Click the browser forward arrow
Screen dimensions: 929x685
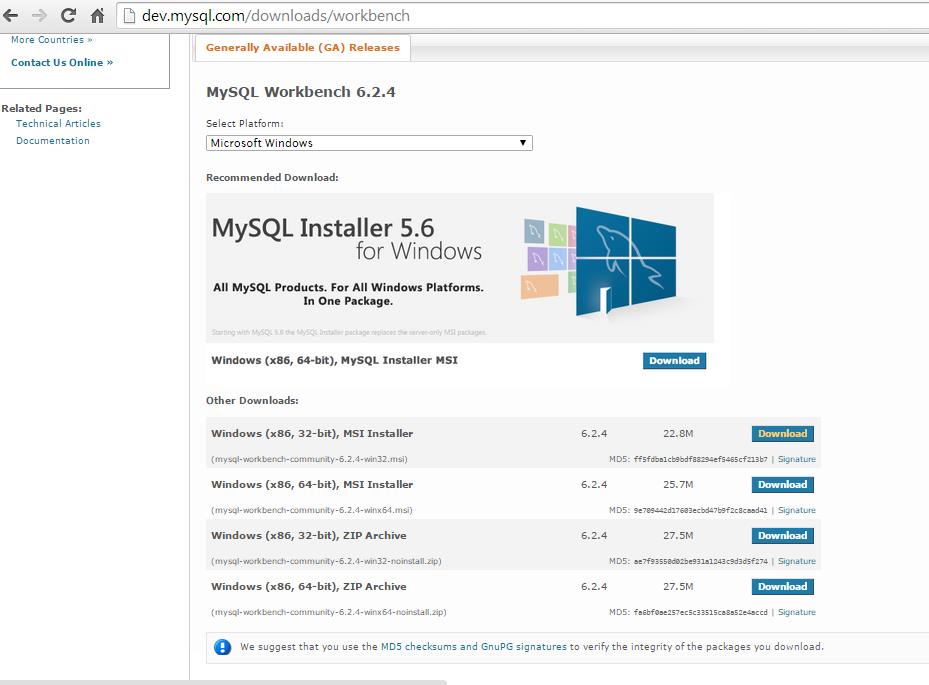[x=39, y=15]
